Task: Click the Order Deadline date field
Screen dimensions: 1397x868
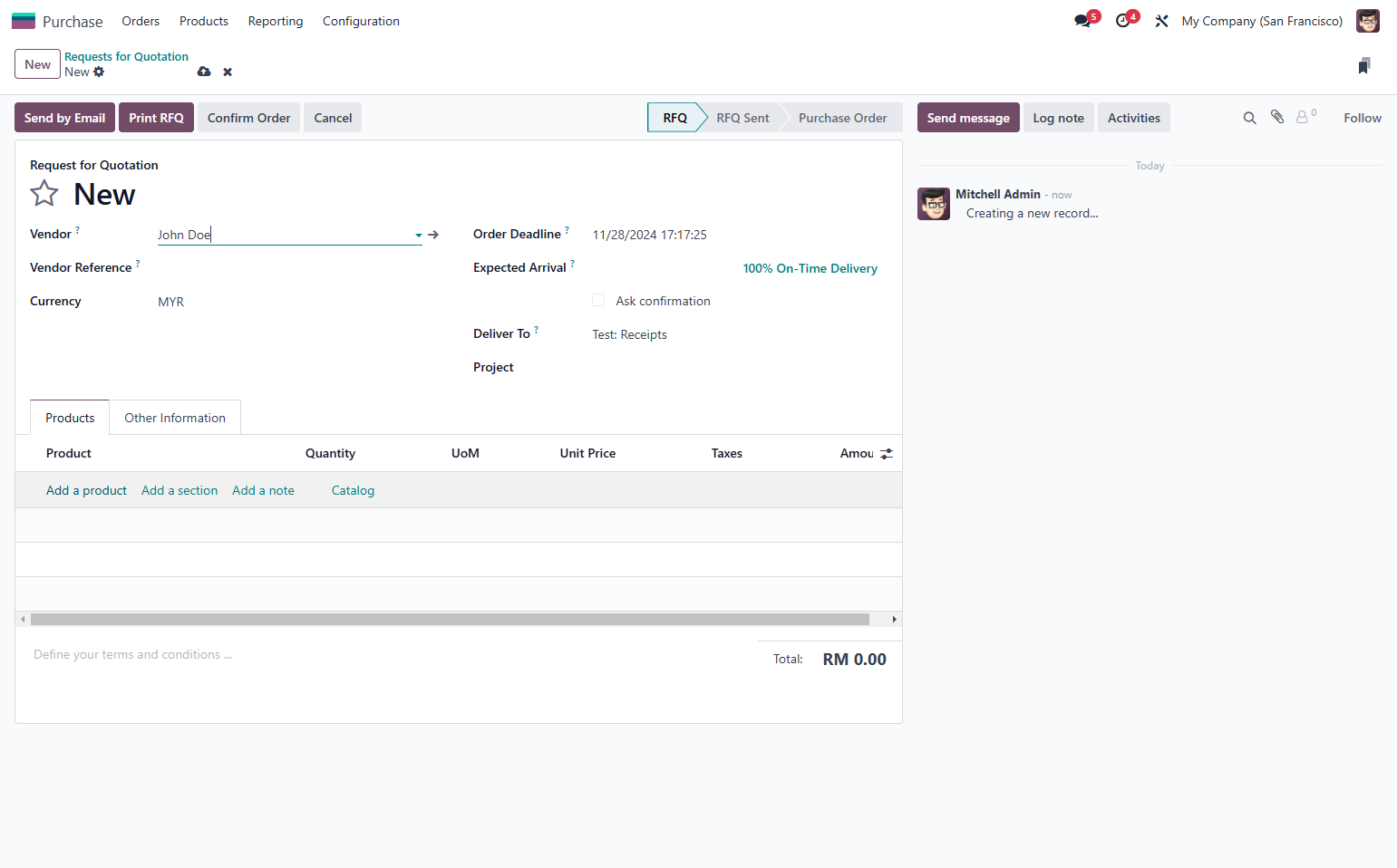Action: click(x=734, y=235)
